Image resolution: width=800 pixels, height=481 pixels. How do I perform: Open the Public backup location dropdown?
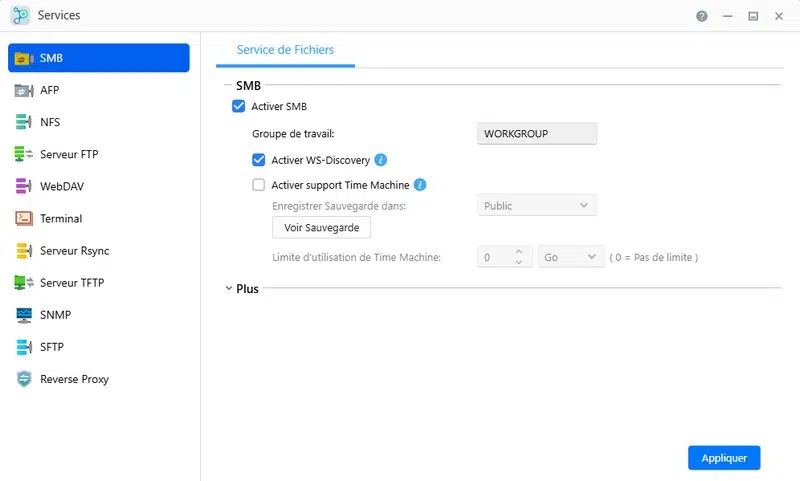tap(537, 206)
